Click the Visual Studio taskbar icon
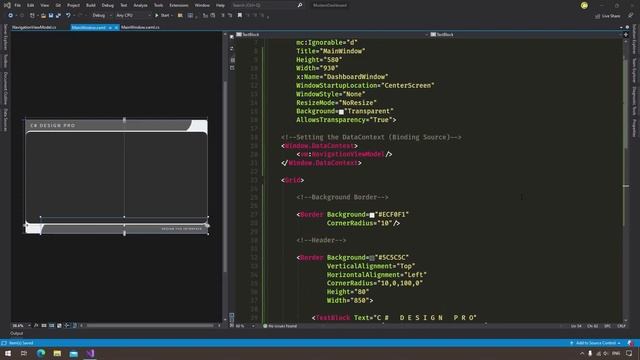Viewport: 640px width, 360px height. (90, 353)
